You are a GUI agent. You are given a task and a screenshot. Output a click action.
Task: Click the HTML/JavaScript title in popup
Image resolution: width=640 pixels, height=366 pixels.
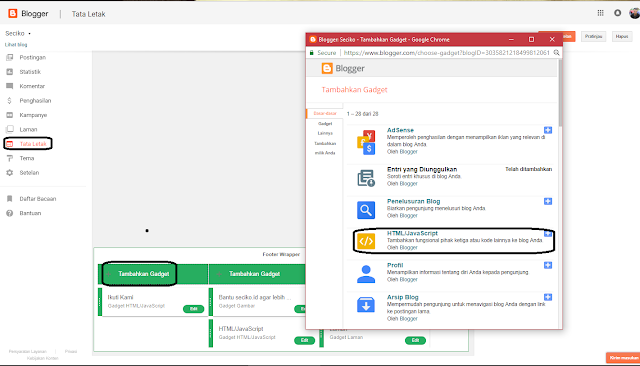click(x=412, y=233)
